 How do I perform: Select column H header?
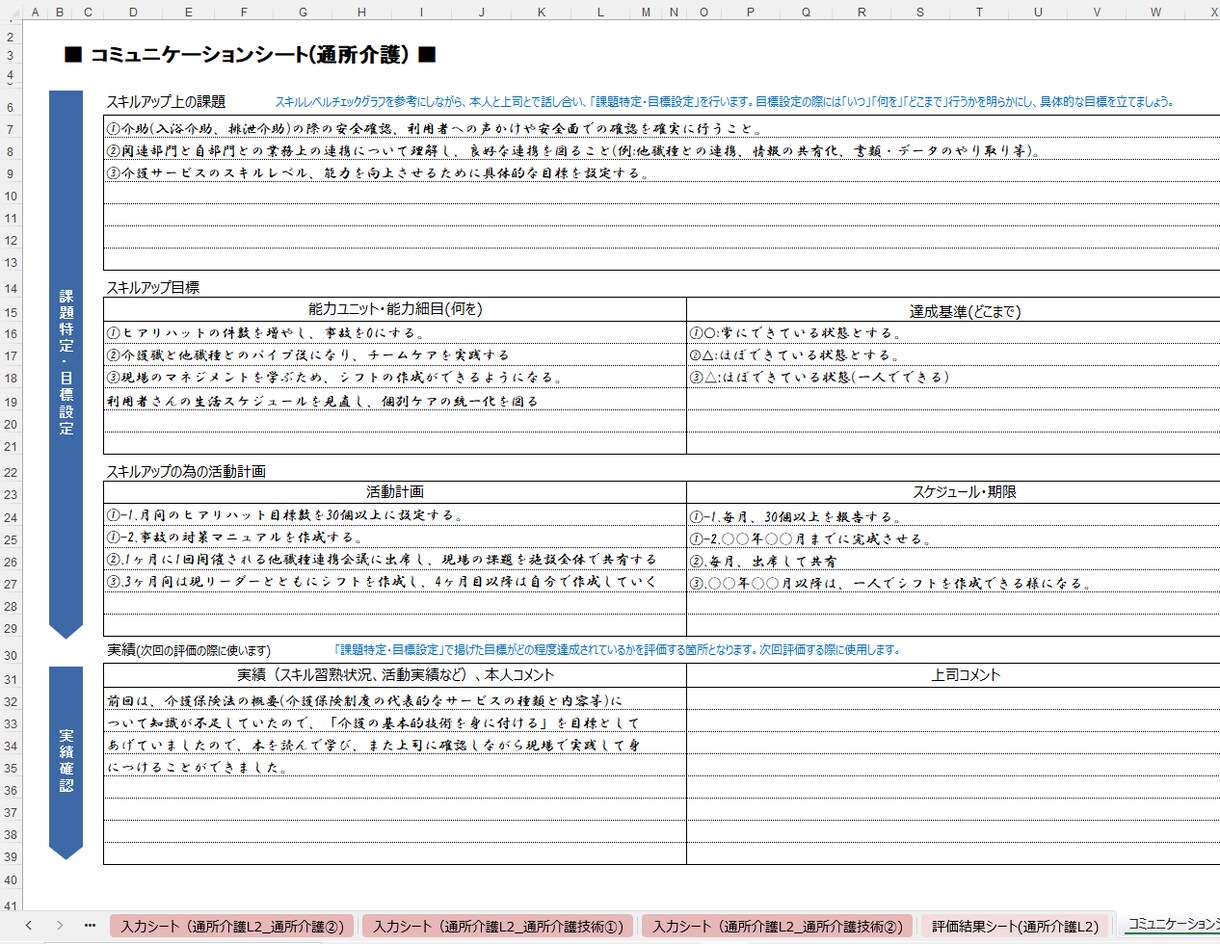coord(361,12)
